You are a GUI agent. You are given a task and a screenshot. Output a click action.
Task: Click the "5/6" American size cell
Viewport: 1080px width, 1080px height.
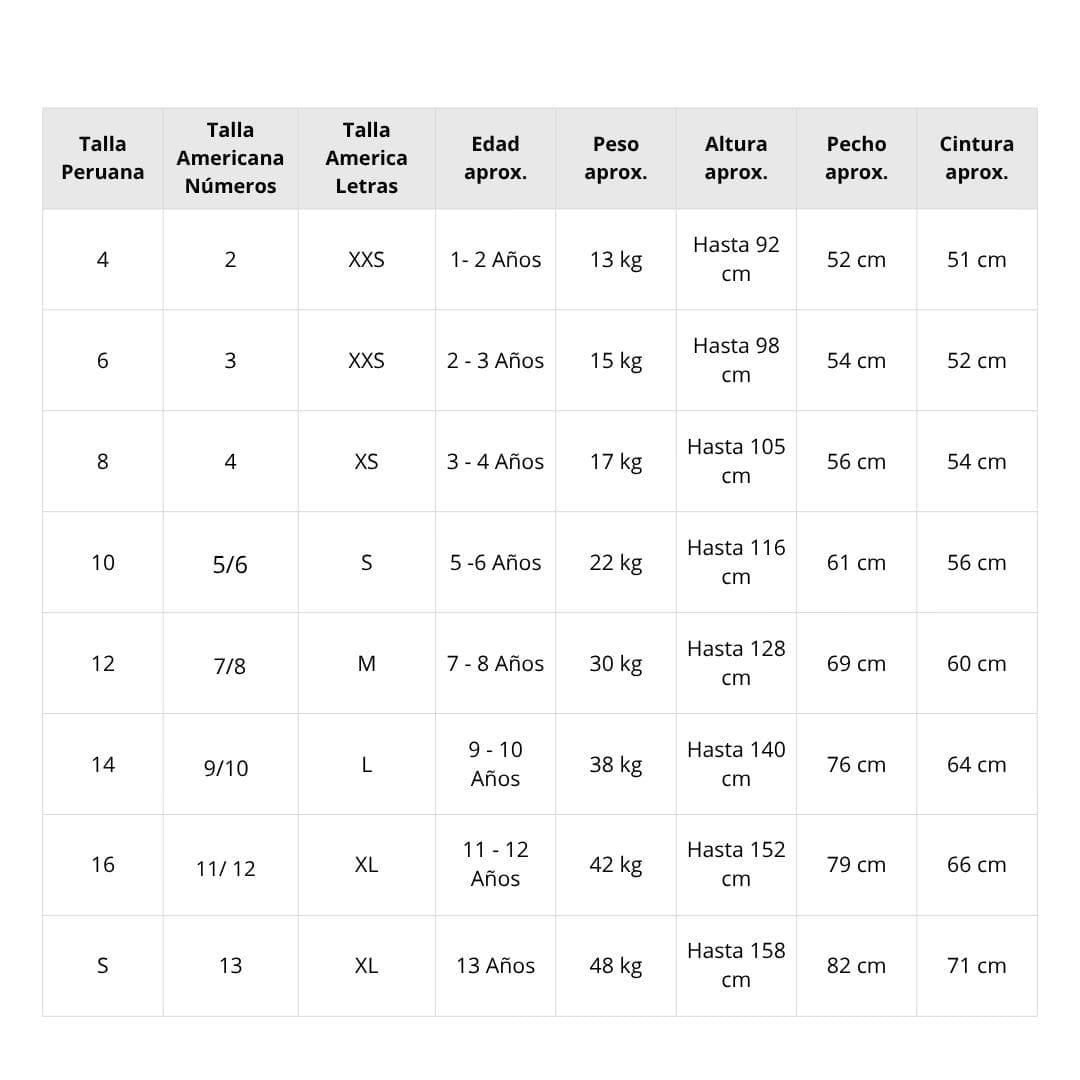(x=230, y=565)
